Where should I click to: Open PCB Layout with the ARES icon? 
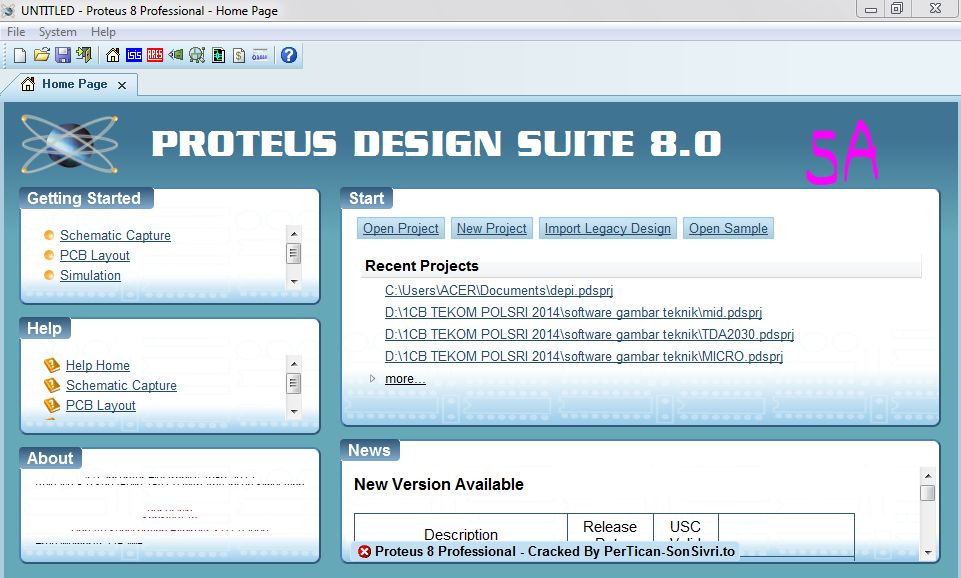pyautogui.click(x=155, y=55)
